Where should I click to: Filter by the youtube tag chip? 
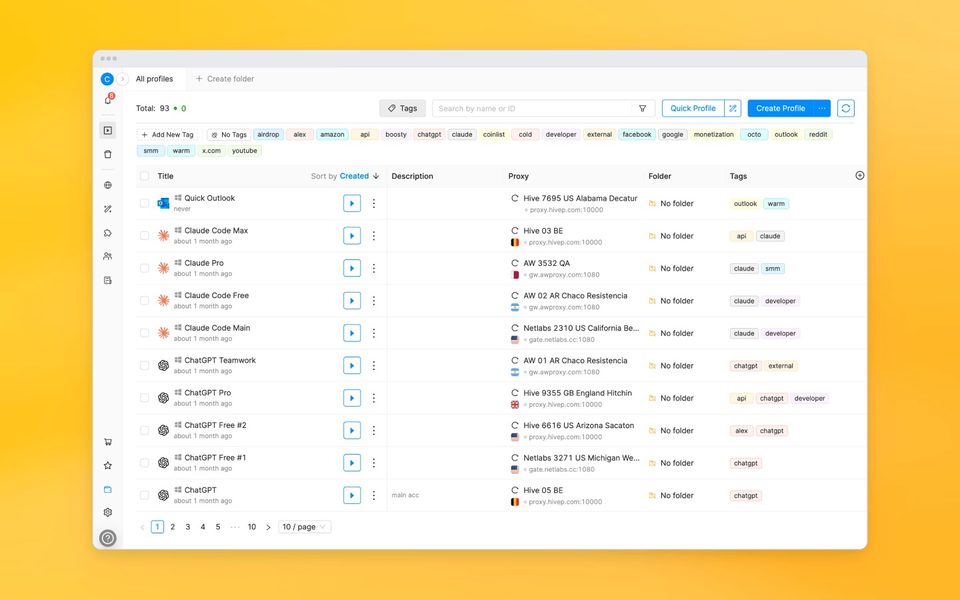244,151
